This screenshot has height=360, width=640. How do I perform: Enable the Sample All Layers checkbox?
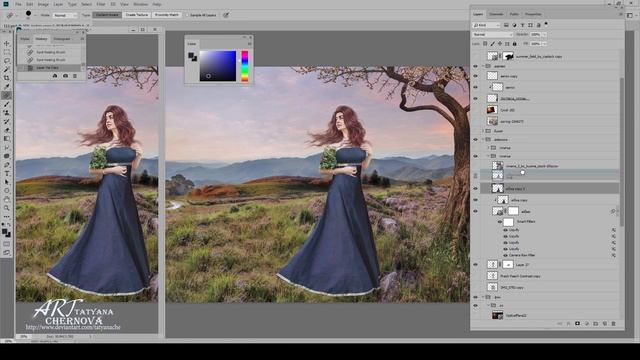pos(187,15)
